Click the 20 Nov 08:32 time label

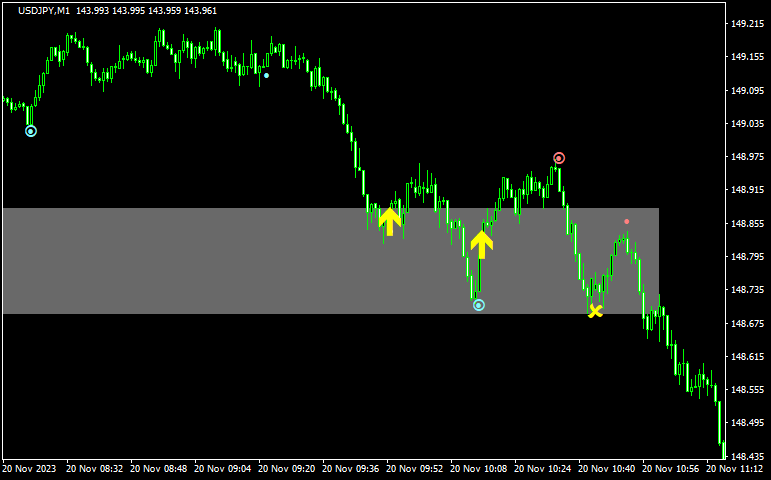98,468
